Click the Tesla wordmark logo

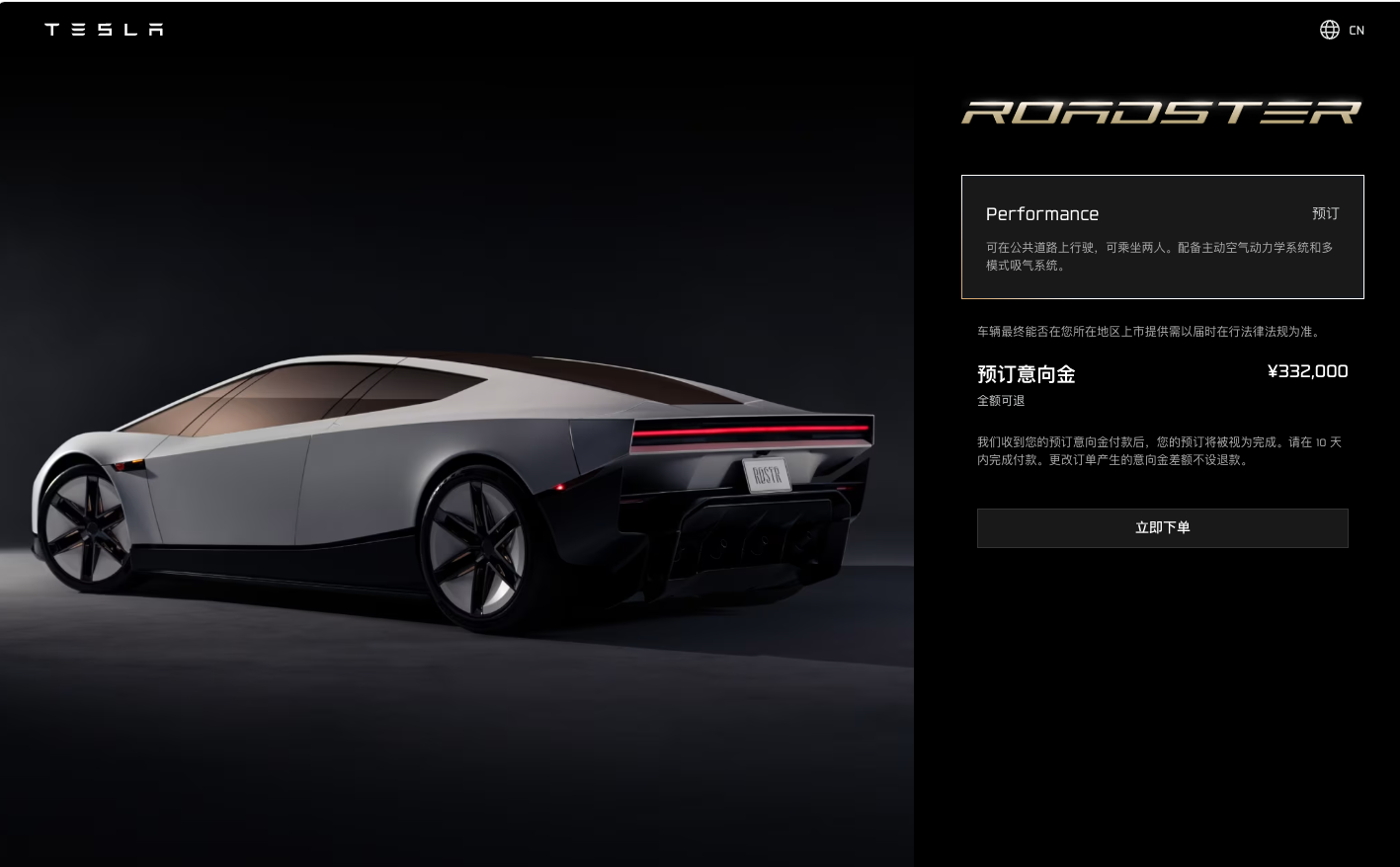pos(104,30)
